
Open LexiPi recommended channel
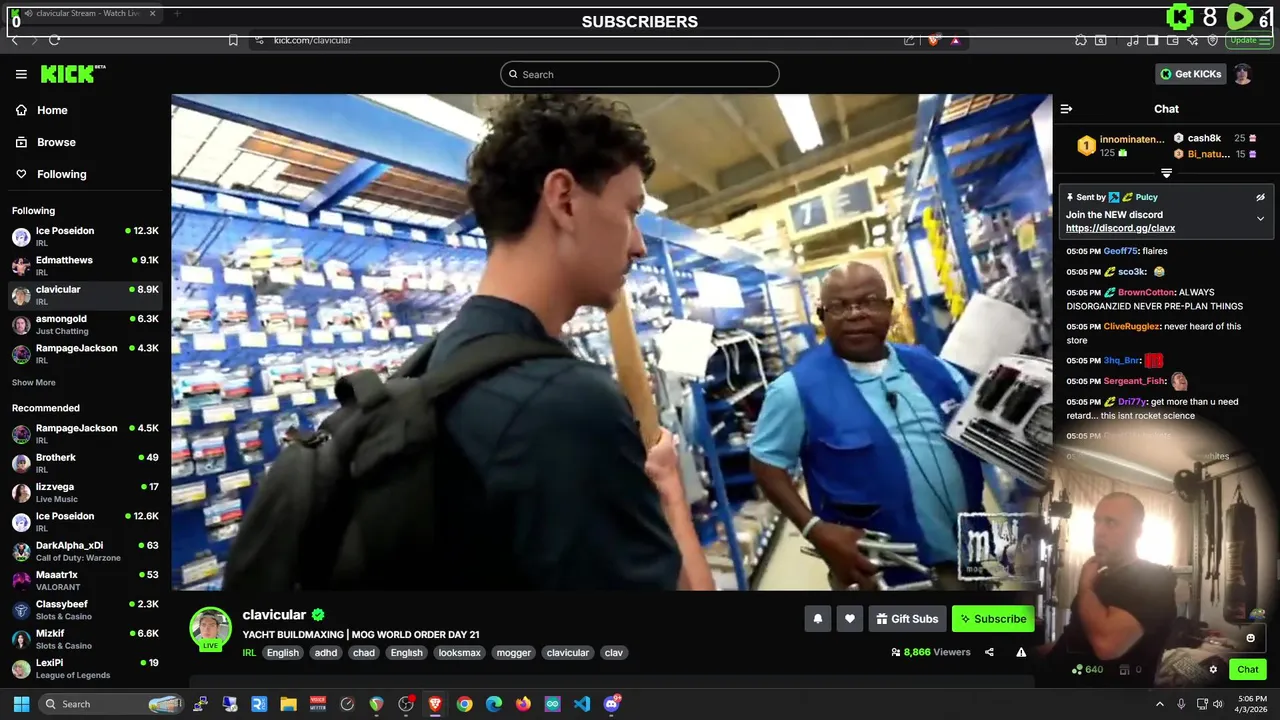coord(85,668)
